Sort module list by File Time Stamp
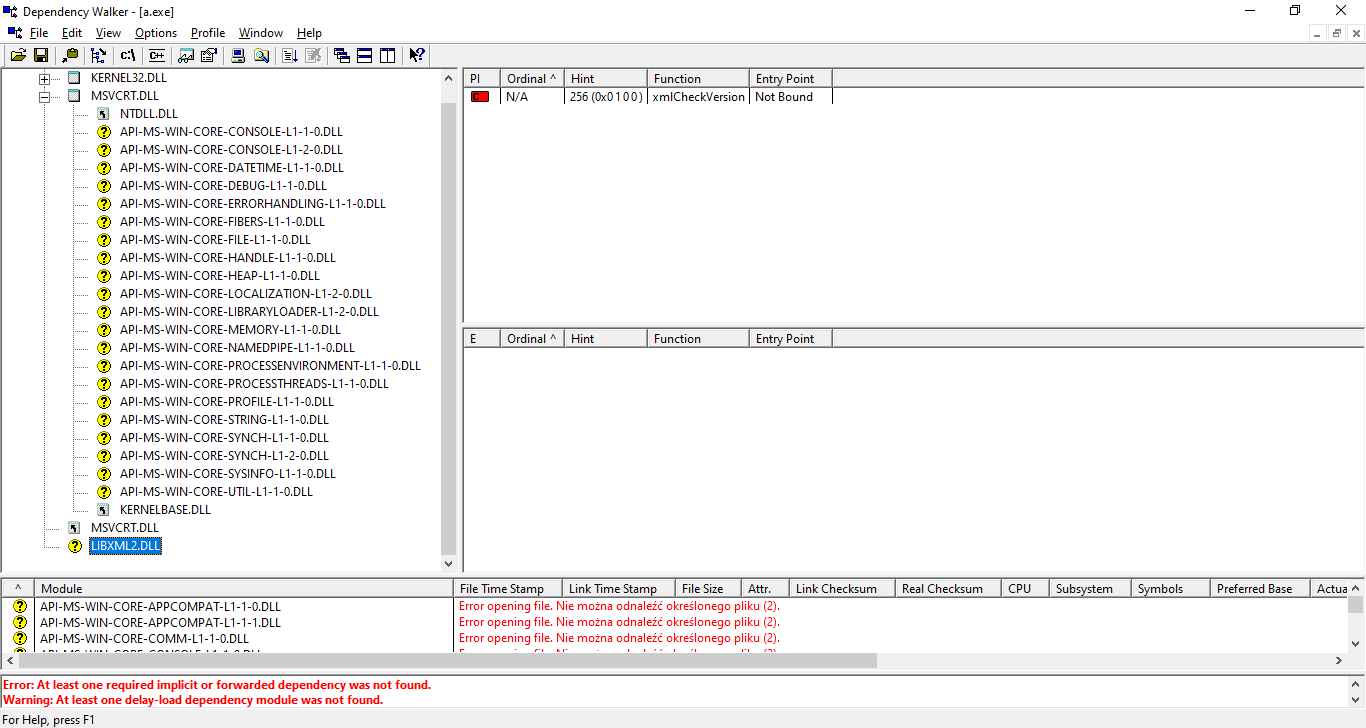Screen dimensions: 1366x728 coord(506,589)
